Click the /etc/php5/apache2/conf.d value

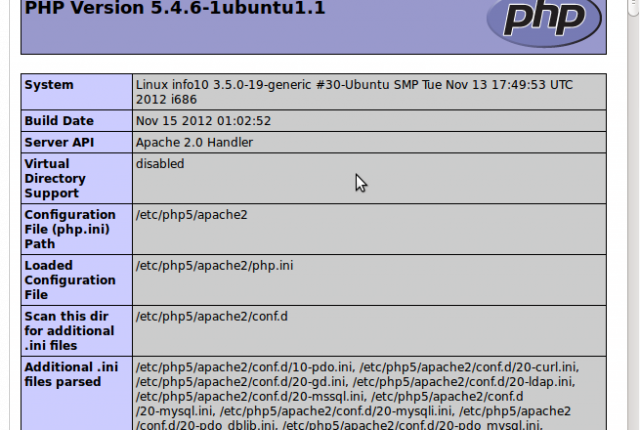tap(211, 317)
